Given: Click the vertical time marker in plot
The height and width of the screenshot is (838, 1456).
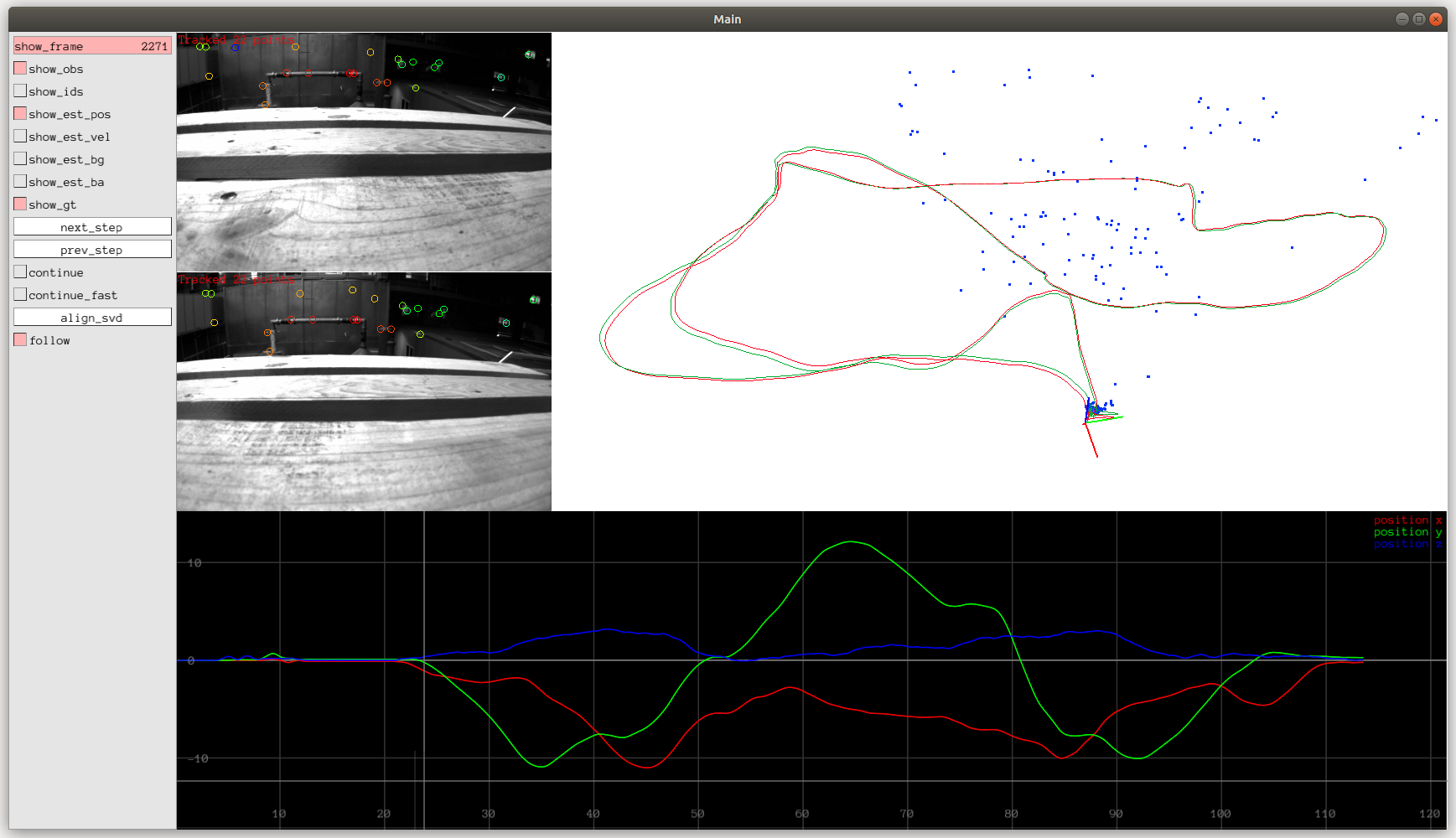Looking at the screenshot, I should 424,670.
